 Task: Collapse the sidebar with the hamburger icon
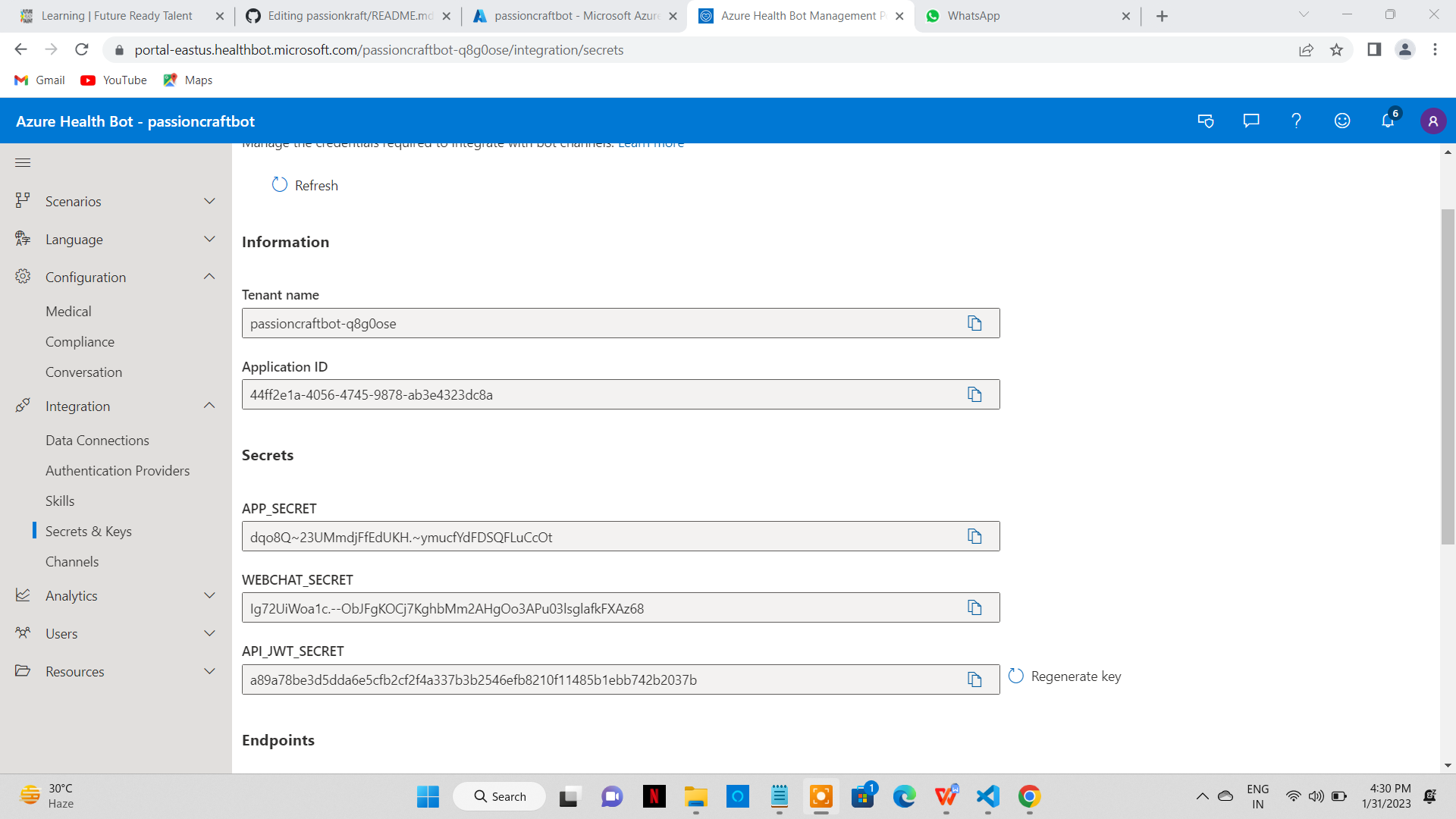(23, 162)
